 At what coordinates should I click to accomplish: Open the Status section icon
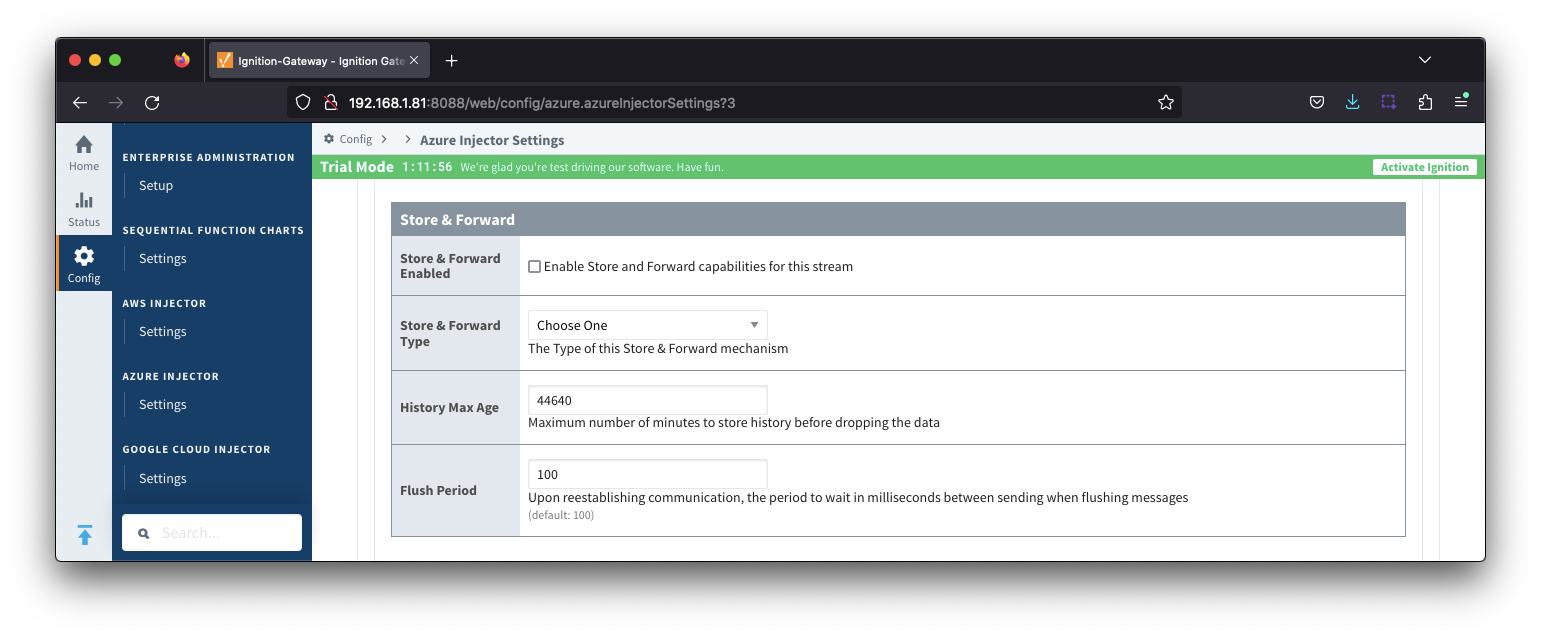[84, 209]
